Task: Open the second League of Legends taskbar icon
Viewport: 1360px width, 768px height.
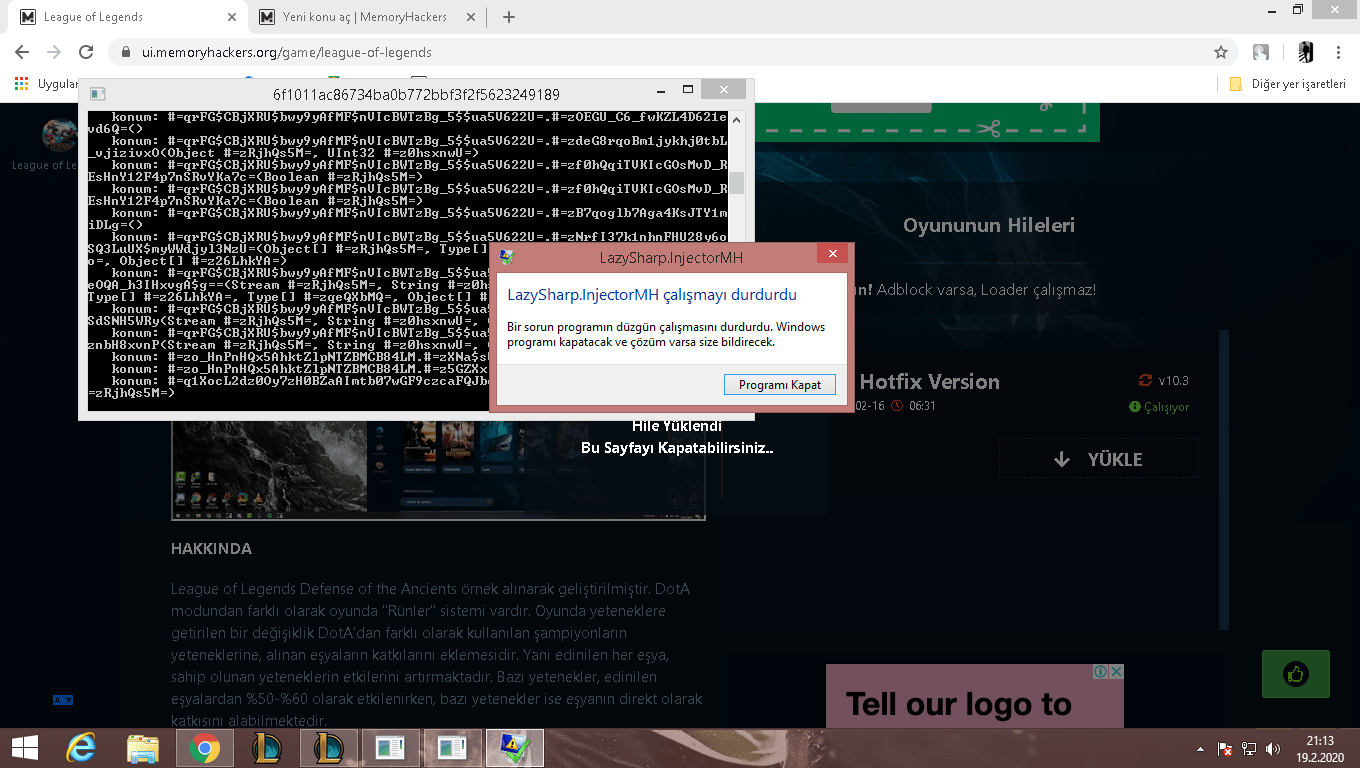Action: point(329,748)
